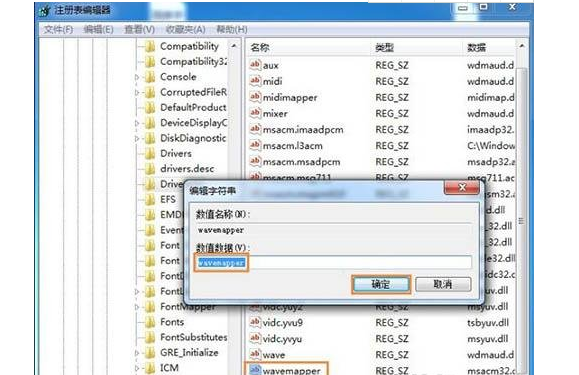Image resolution: width=579 pixels, height=375 pixels.
Task: Sort by the 名称 column header
Action: (308, 47)
